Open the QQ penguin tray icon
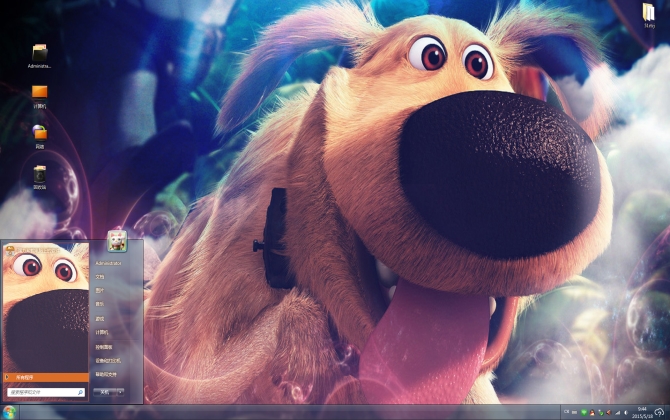Image resolution: width=670 pixels, height=420 pixels. 592,412
